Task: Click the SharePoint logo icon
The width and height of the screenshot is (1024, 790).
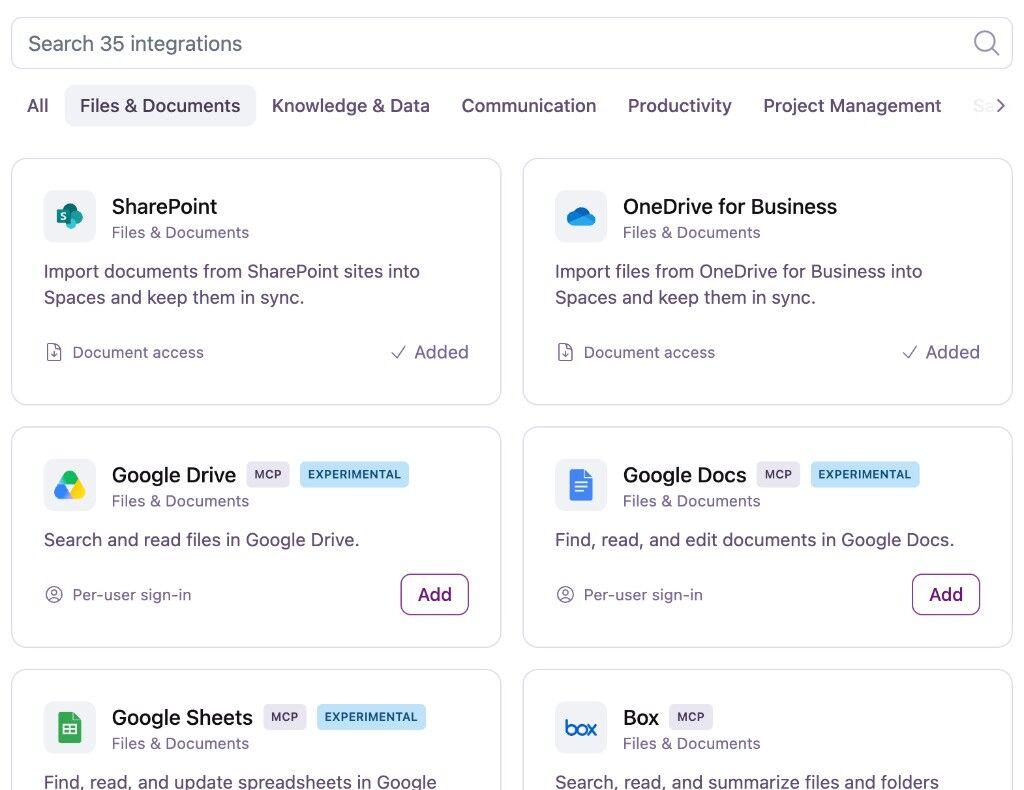Action: pos(70,216)
